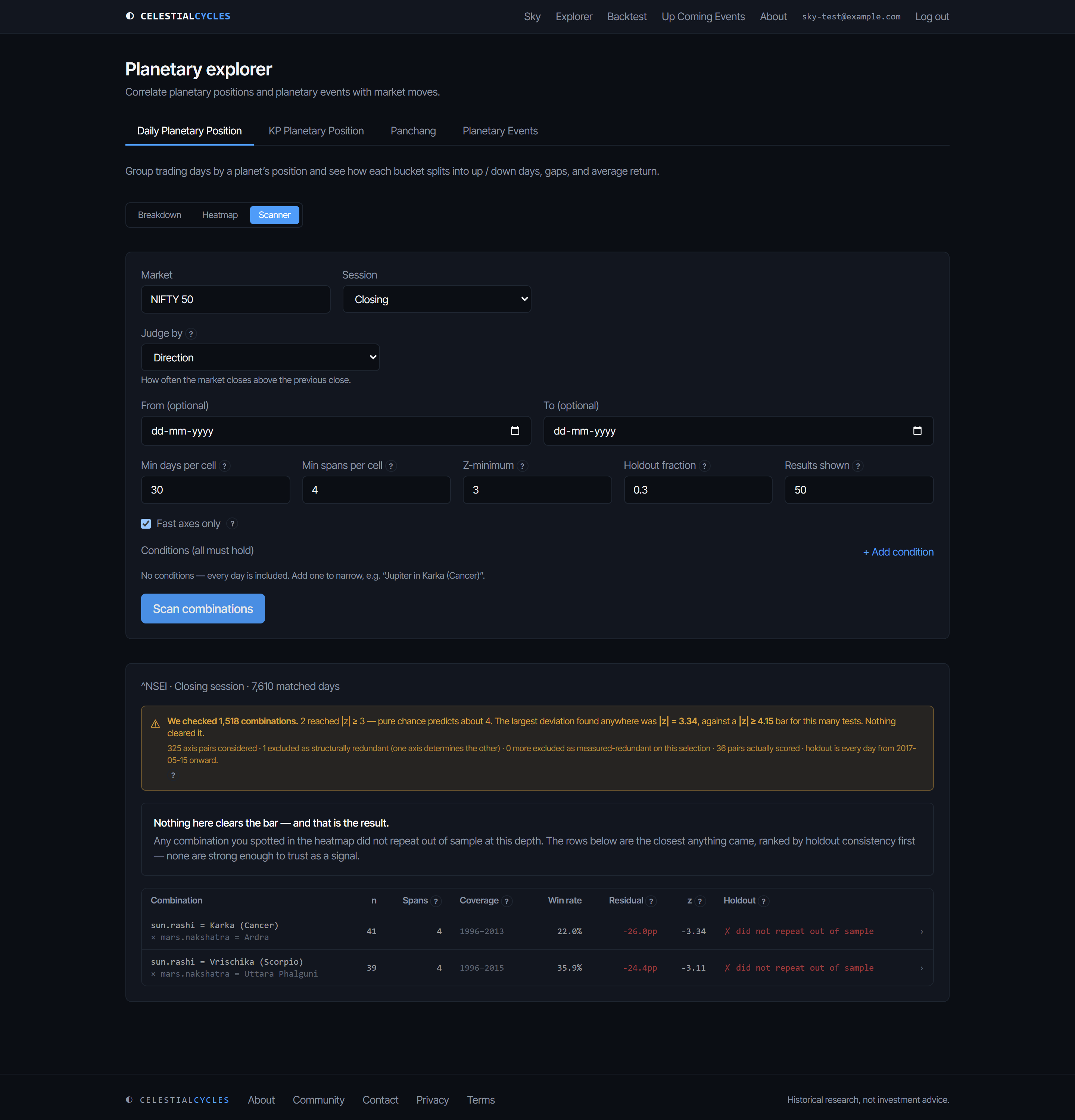The width and height of the screenshot is (1075, 1120).
Task: Show help for Results shown
Action: coord(857,466)
